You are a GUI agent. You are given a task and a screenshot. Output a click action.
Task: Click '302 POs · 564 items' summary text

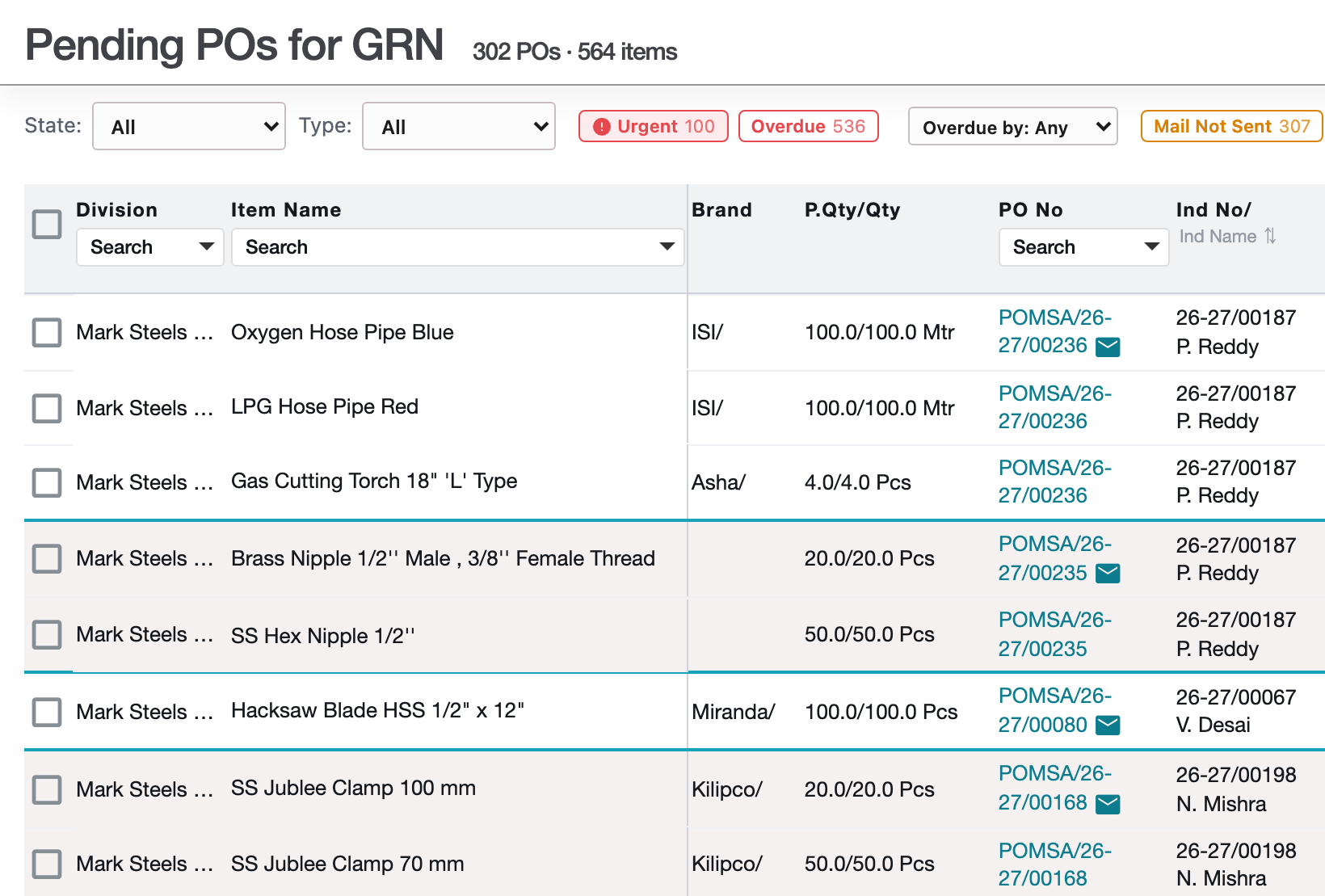click(574, 52)
